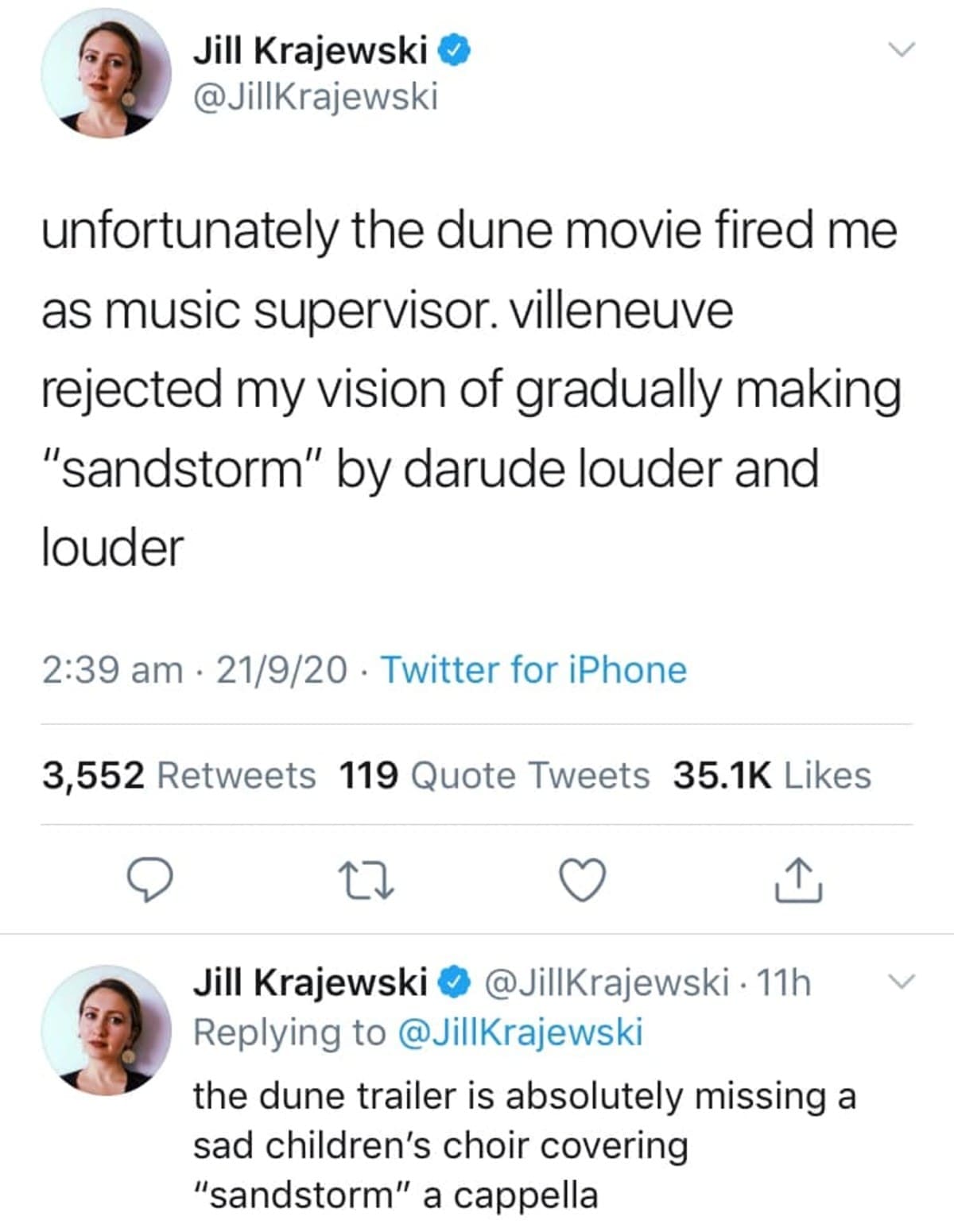The image size is (954, 1232).
Task: Open the main tweet's chevron dropdown menu
Action: 902,49
